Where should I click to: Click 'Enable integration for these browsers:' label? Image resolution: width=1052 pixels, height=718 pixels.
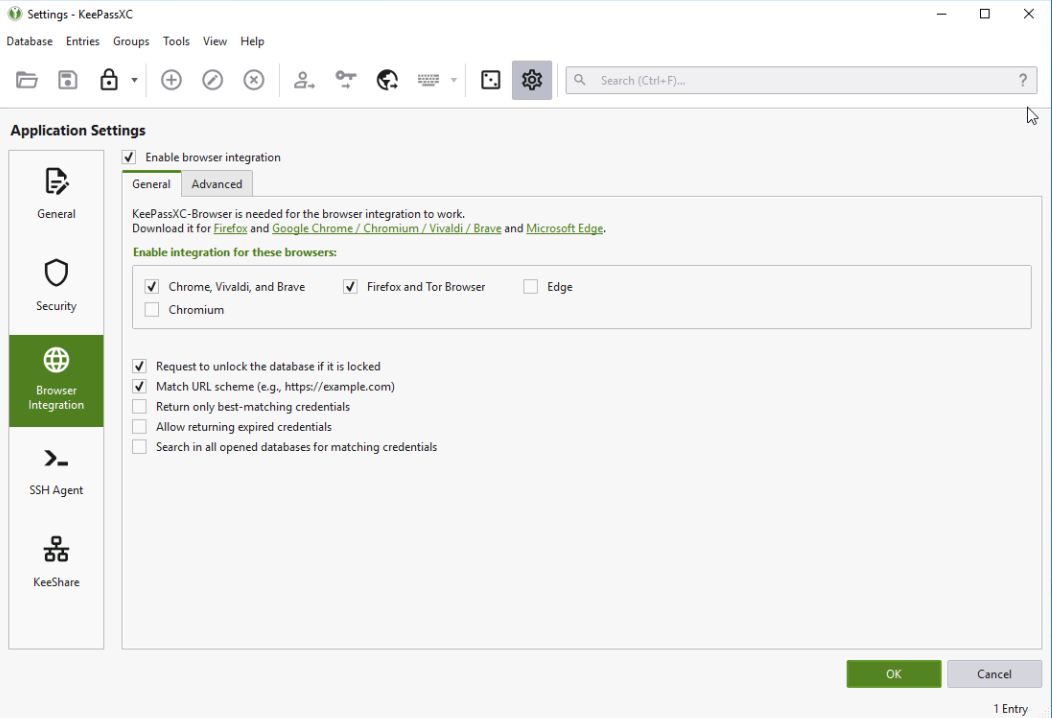click(235, 252)
